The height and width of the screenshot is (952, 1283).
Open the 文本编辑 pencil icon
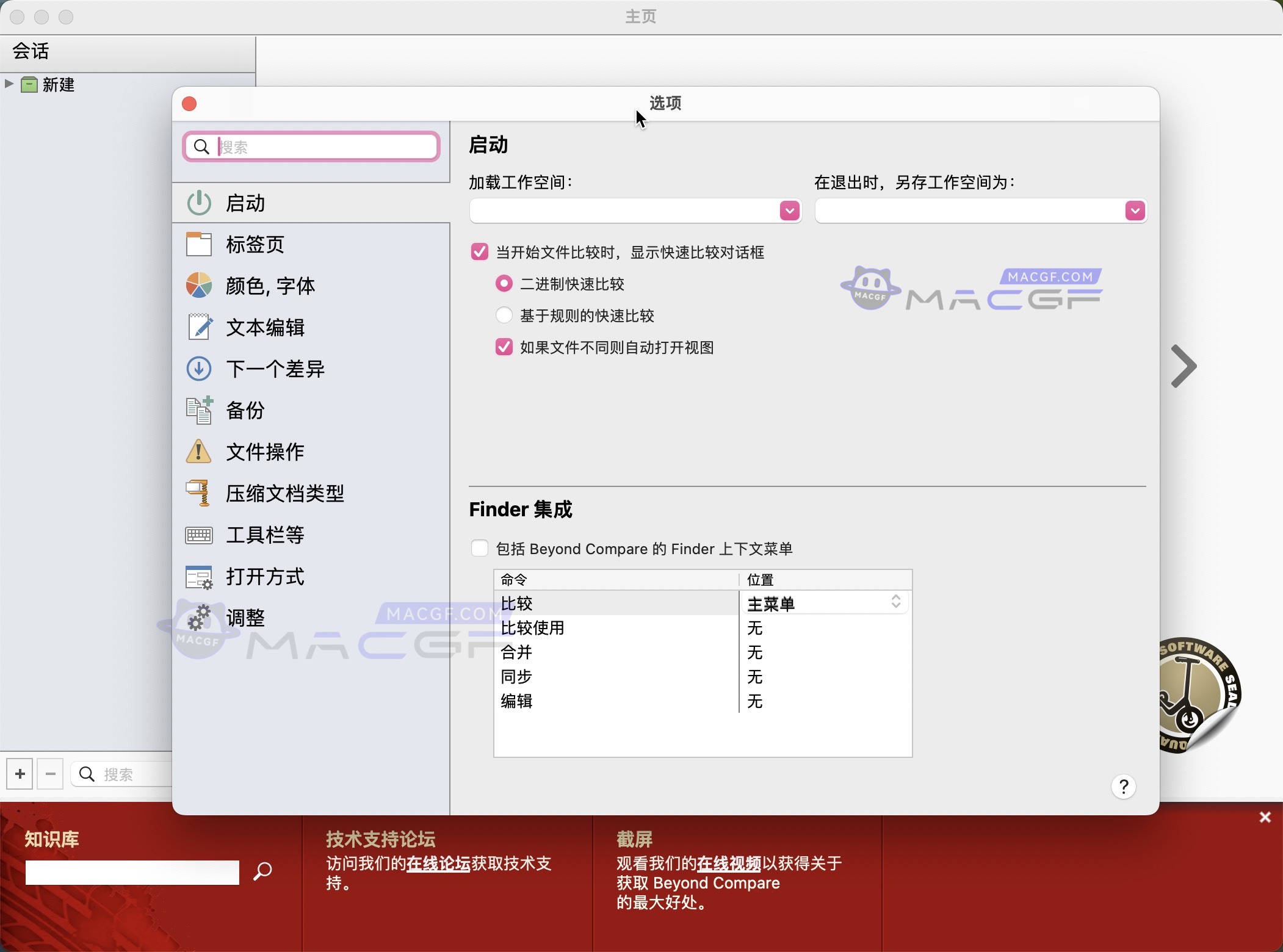point(198,326)
